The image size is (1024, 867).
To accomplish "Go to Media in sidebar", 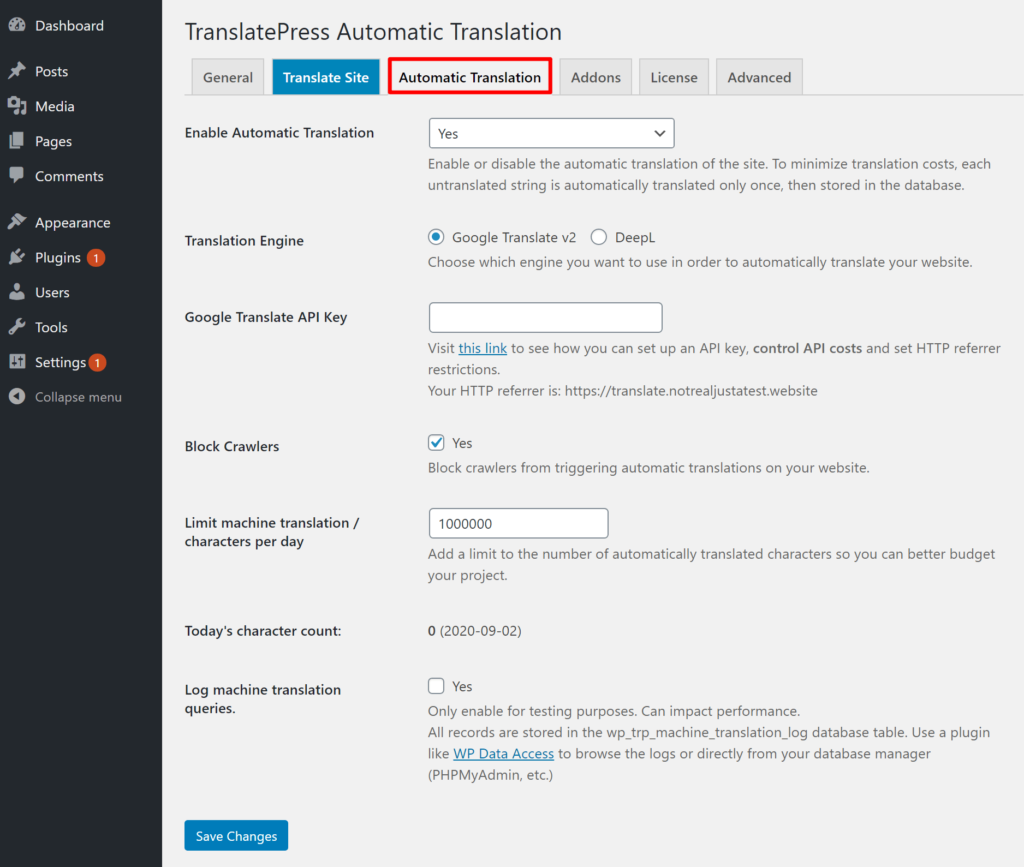I will [x=55, y=106].
